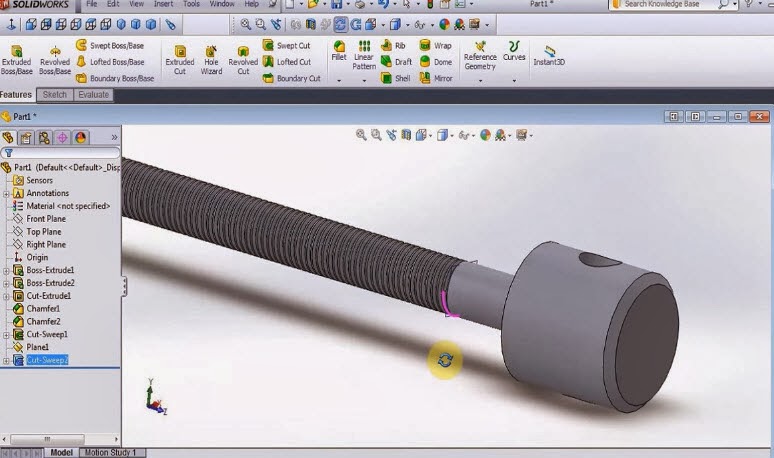Choose Boundary Boss/Base feature
The width and height of the screenshot is (774, 458).
pos(115,78)
